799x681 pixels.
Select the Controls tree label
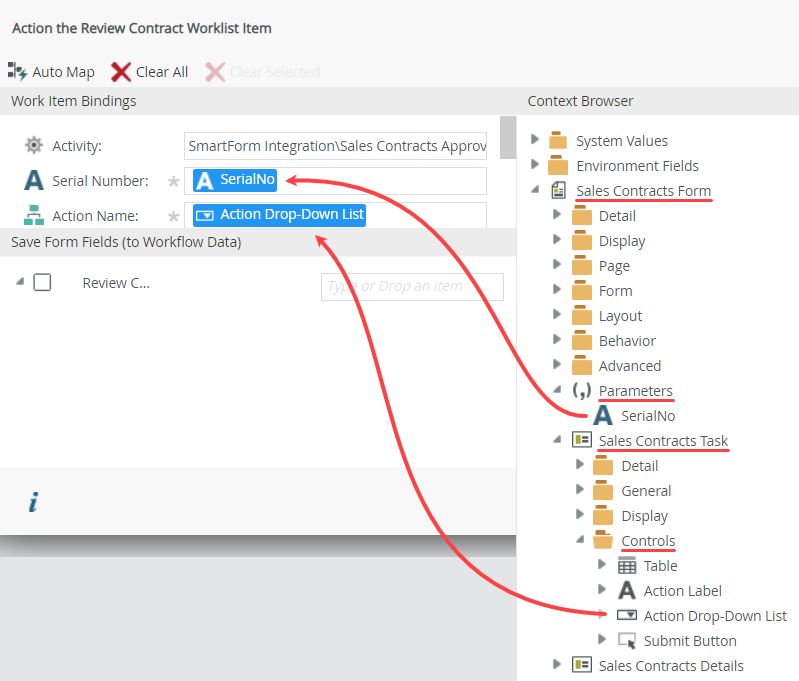(648, 541)
